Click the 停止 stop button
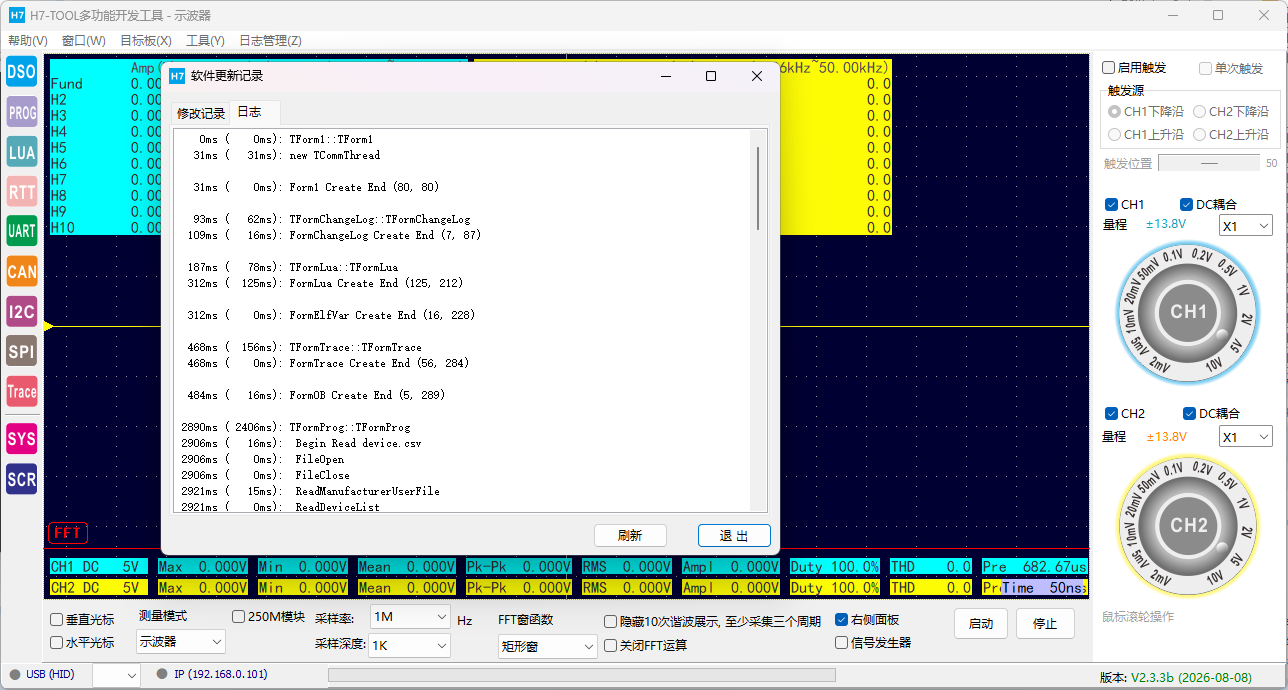 tap(1044, 623)
